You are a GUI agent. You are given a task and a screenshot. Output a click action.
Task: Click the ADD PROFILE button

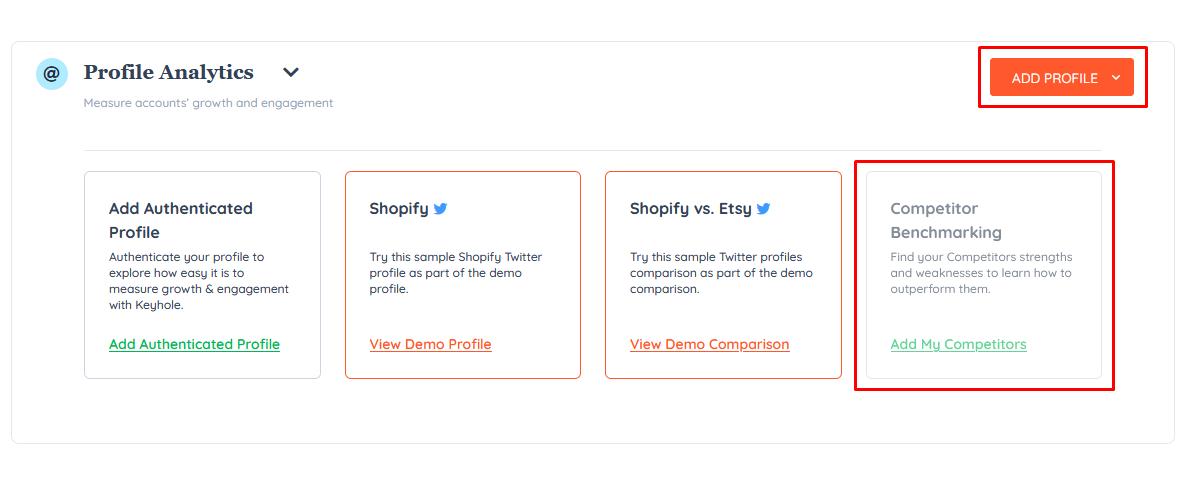tap(1061, 77)
